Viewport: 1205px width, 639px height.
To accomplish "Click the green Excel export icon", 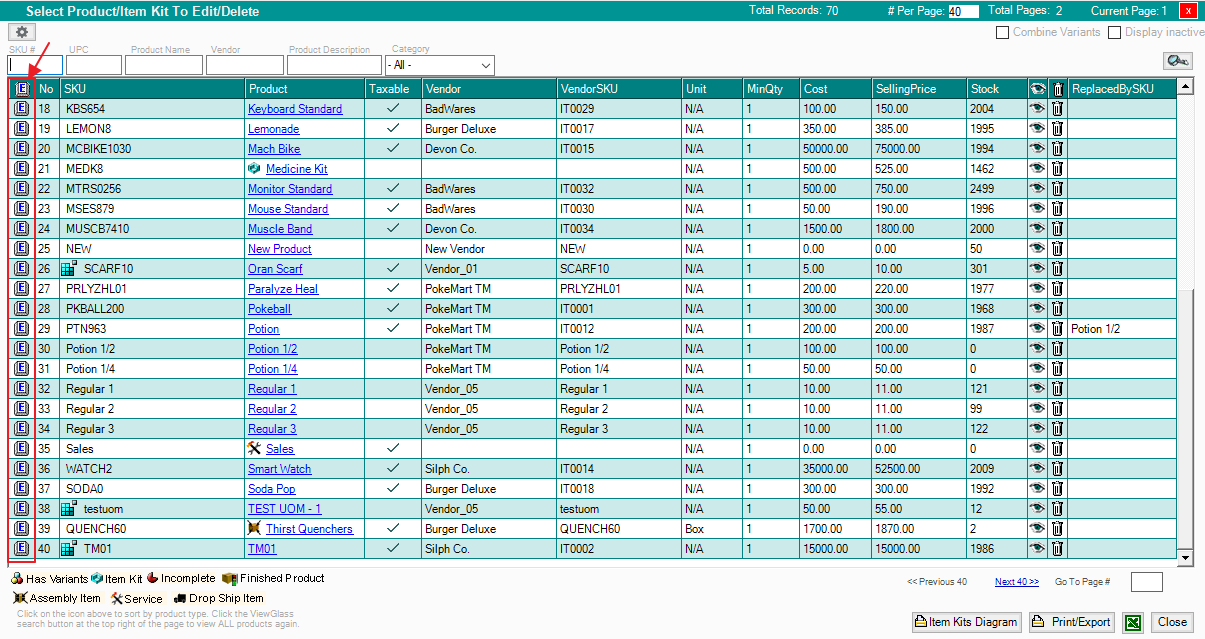I will [1133, 622].
